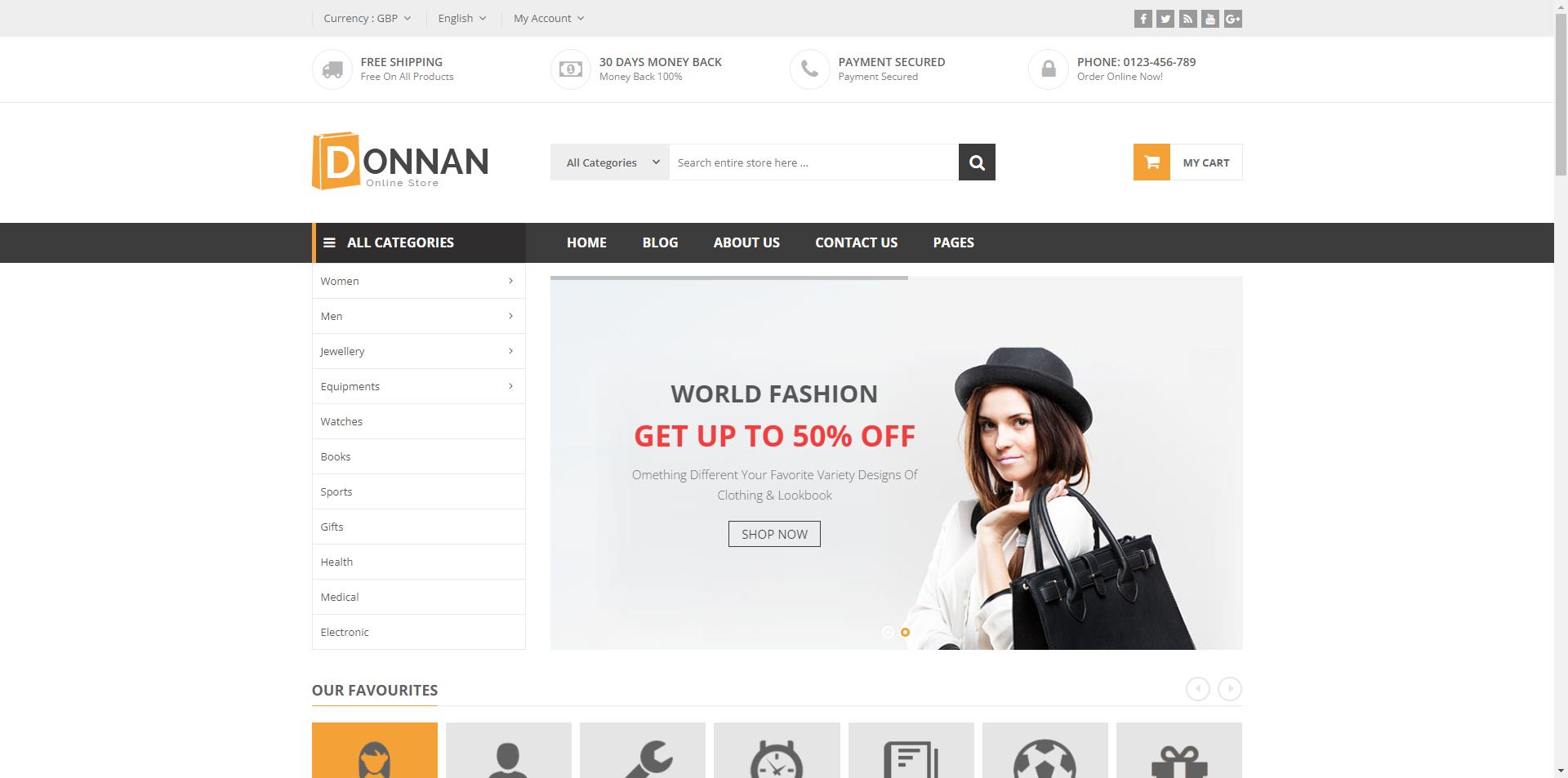Click 'PHONE: 0123-456-789' text

(1136, 62)
